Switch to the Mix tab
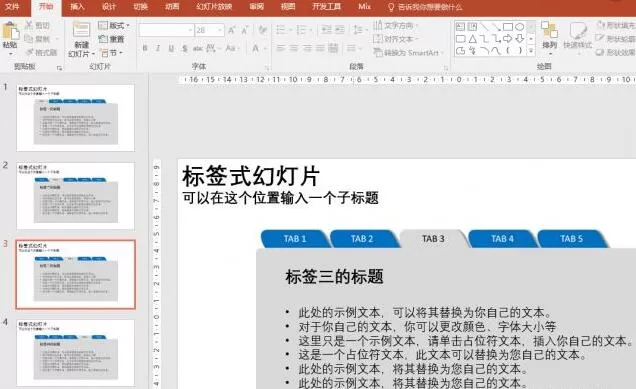Image resolution: width=636 pixels, height=389 pixels. click(x=364, y=6)
